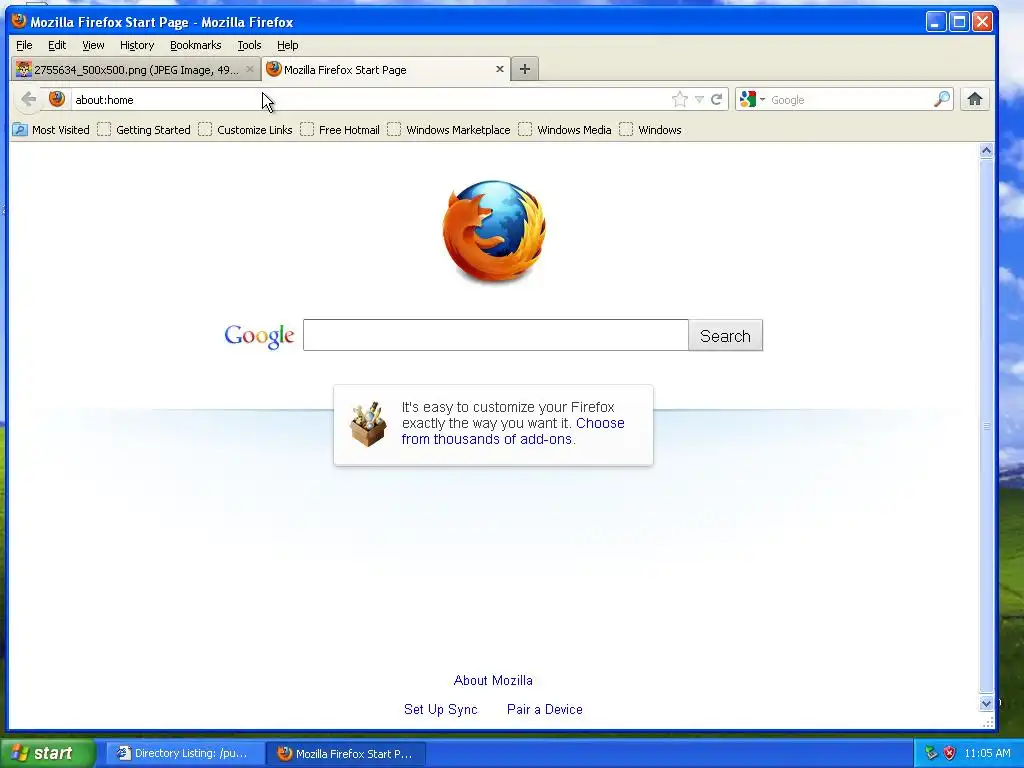Open the Help menu
1024x768 pixels.
(x=287, y=45)
